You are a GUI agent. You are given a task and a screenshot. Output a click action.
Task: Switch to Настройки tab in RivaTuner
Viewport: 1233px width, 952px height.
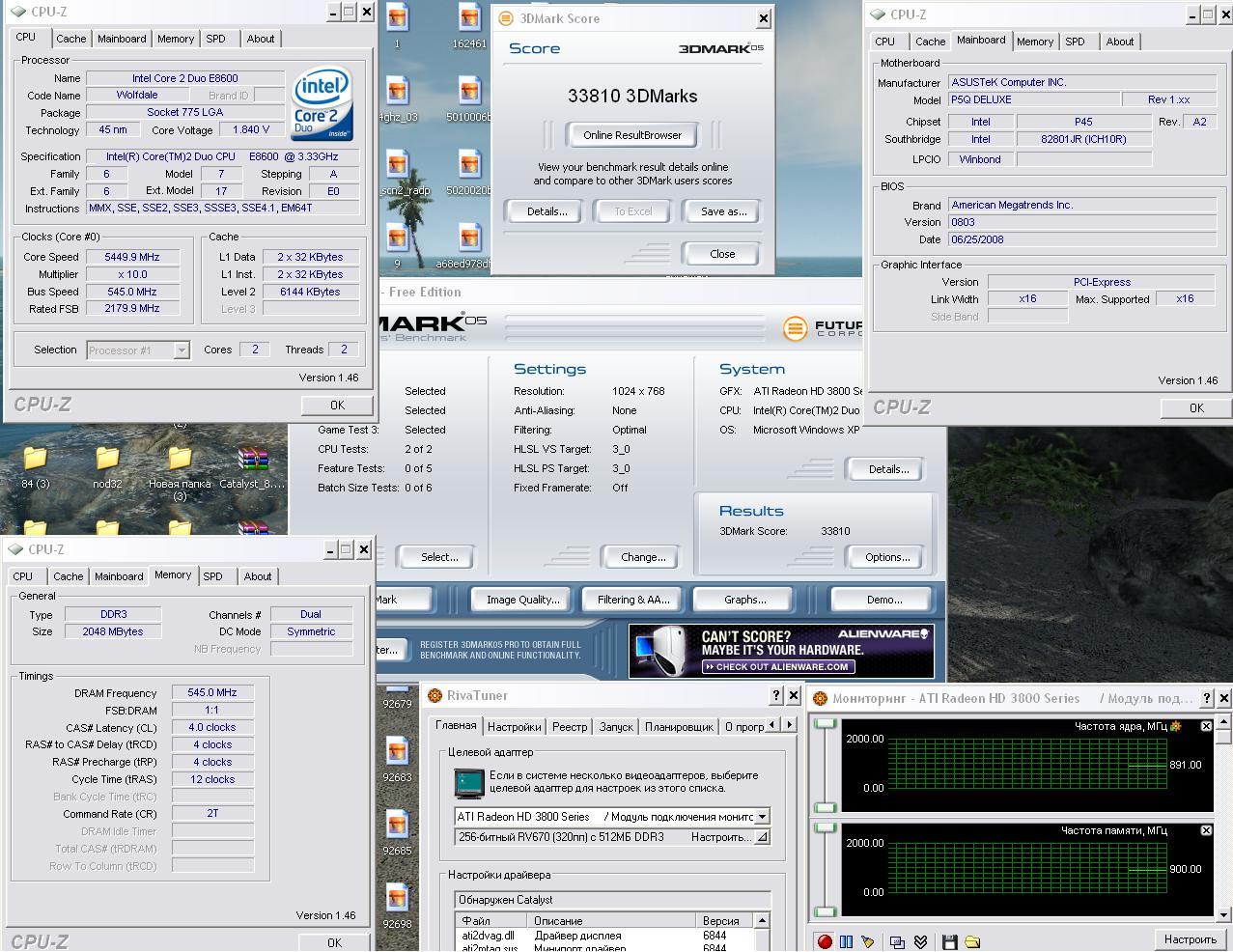tap(514, 726)
